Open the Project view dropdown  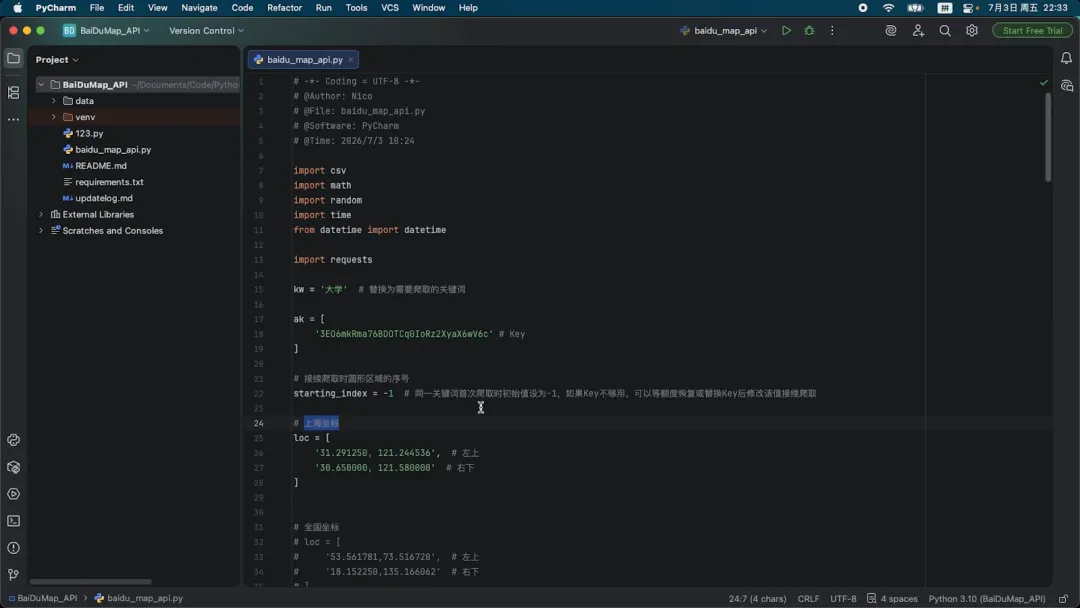(x=57, y=60)
